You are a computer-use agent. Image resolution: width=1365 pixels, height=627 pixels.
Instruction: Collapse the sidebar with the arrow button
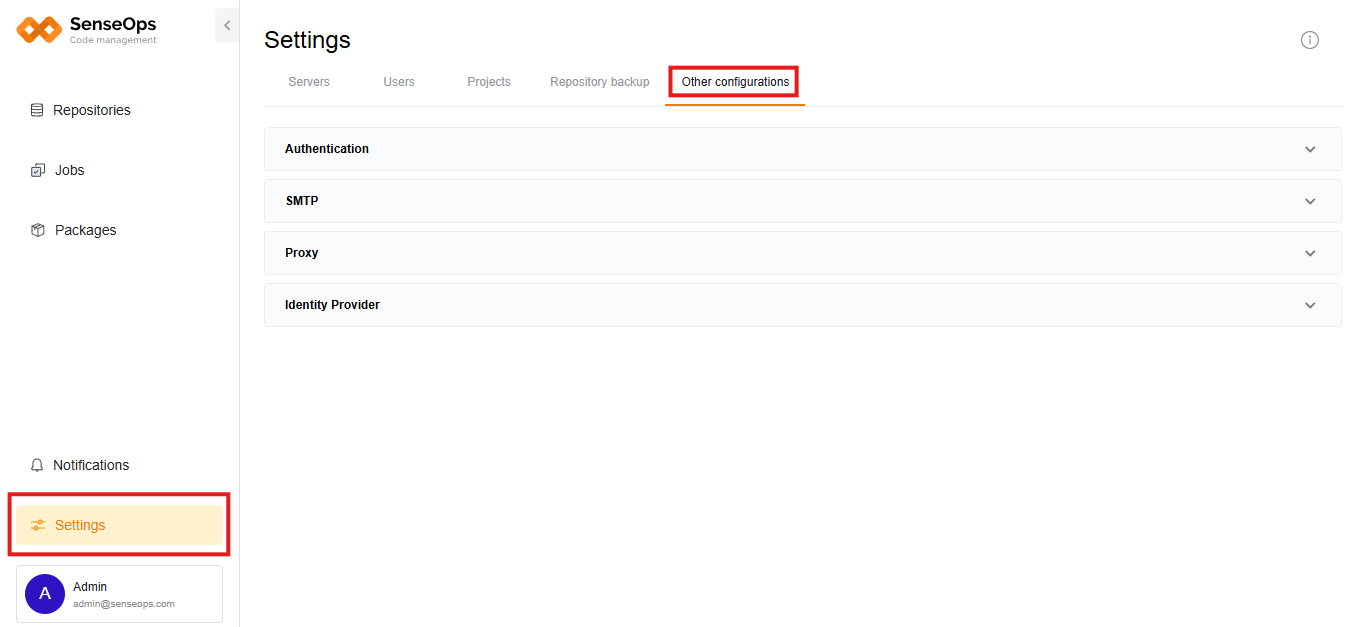click(x=227, y=26)
